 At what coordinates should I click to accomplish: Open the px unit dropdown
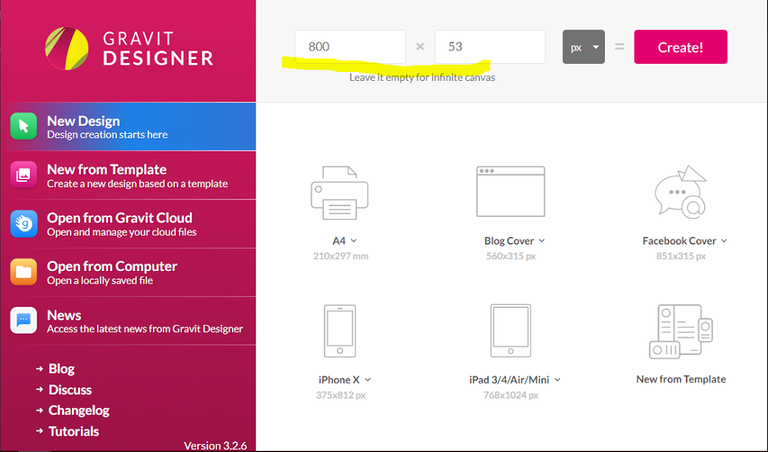tap(583, 47)
